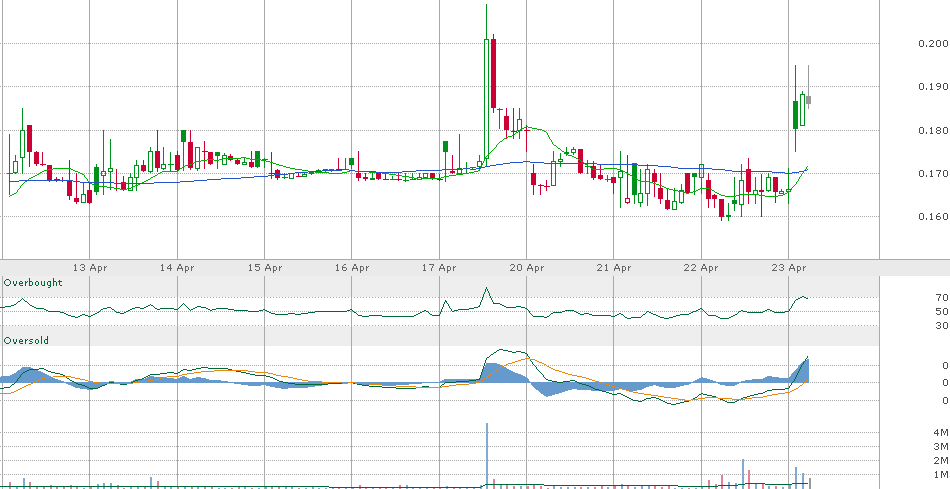
Task: Click the 14 Apr date label
Action: click(x=177, y=267)
